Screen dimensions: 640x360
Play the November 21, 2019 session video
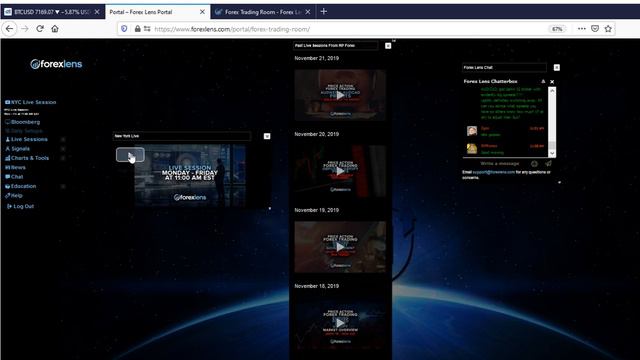click(x=340, y=96)
